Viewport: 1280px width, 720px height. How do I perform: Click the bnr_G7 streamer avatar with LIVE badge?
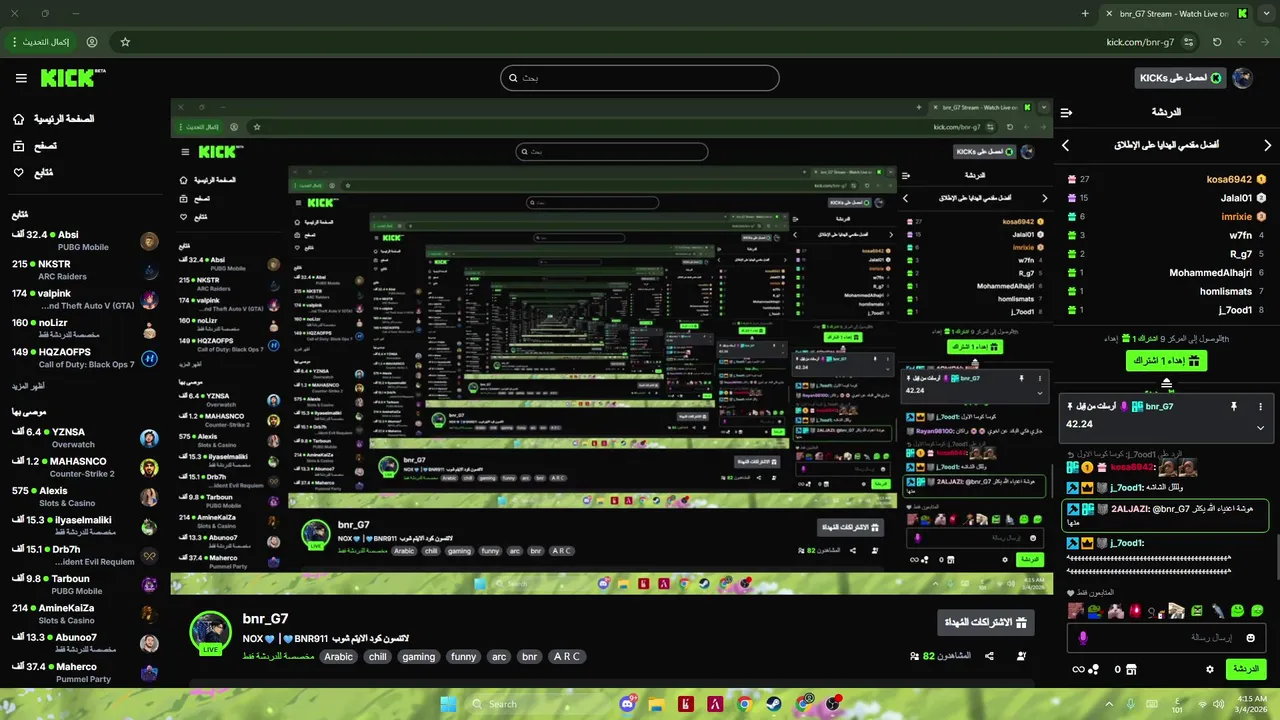[211, 632]
